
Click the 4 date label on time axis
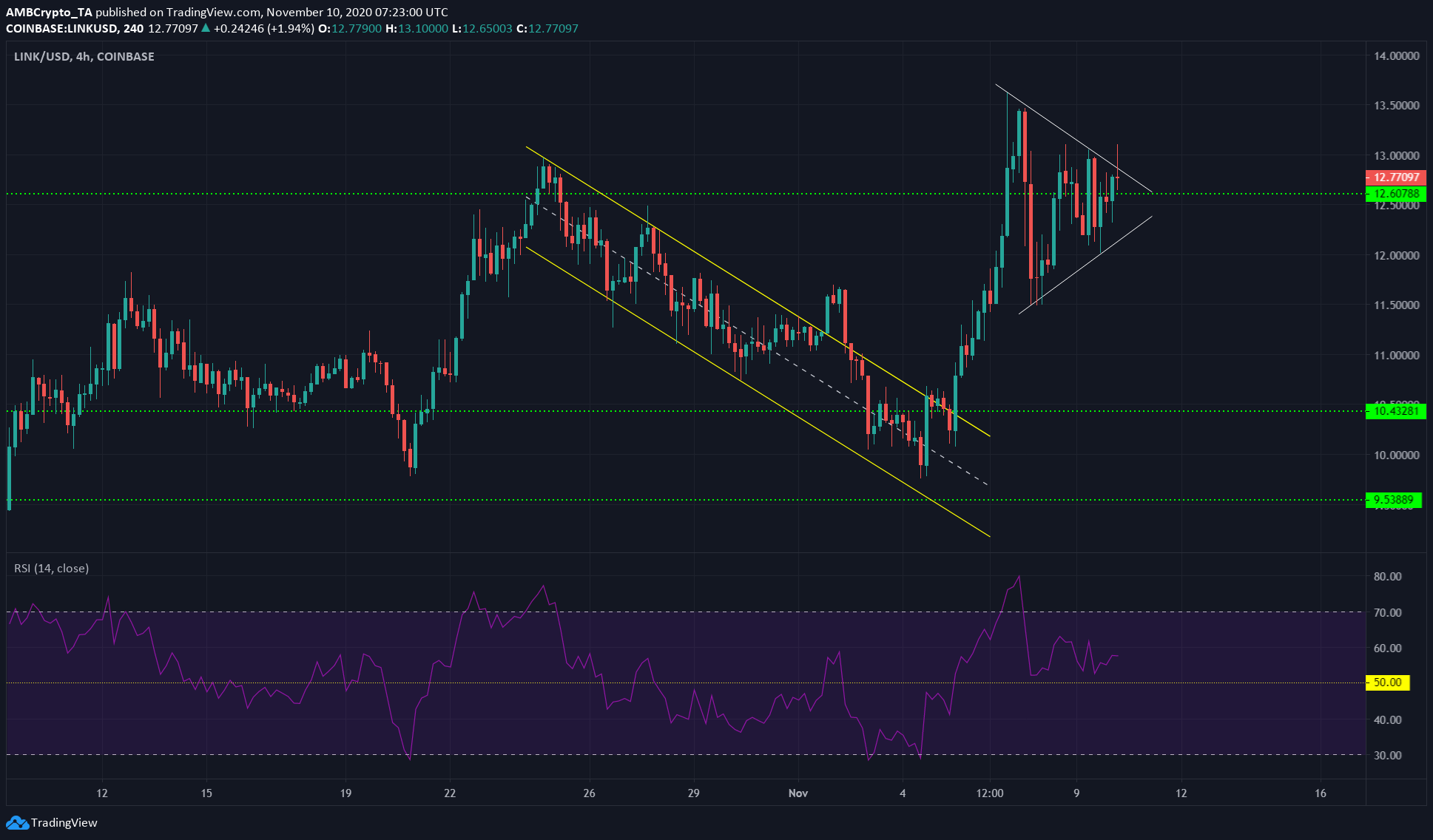pos(903,793)
